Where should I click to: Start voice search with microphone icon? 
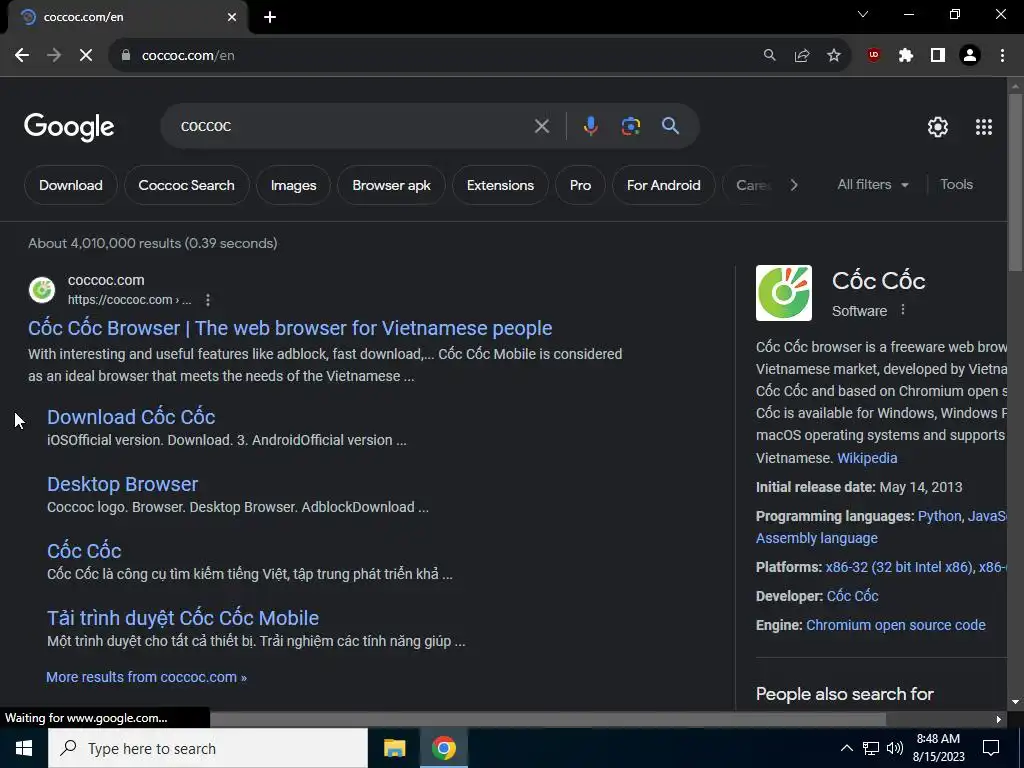(590, 126)
